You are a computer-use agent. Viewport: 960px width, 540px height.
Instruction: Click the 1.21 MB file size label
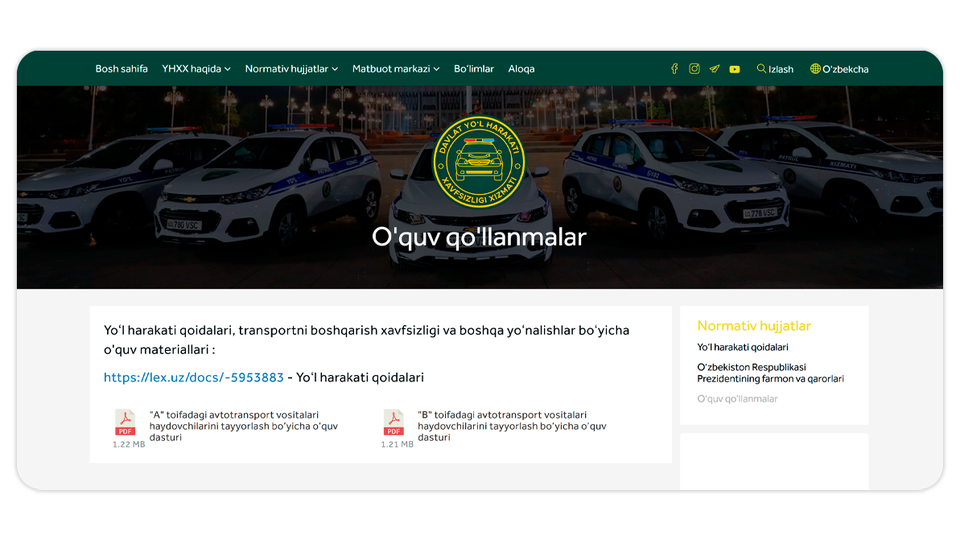click(x=397, y=444)
